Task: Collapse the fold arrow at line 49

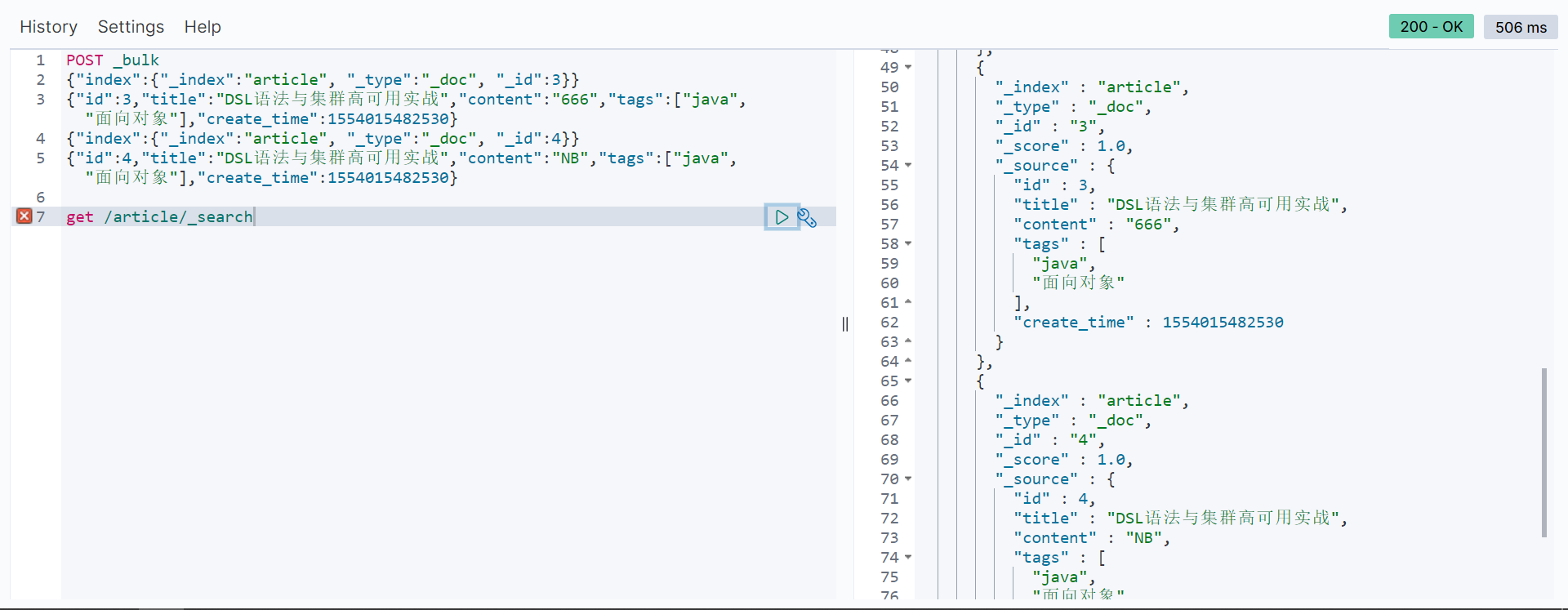Action: pos(908,68)
